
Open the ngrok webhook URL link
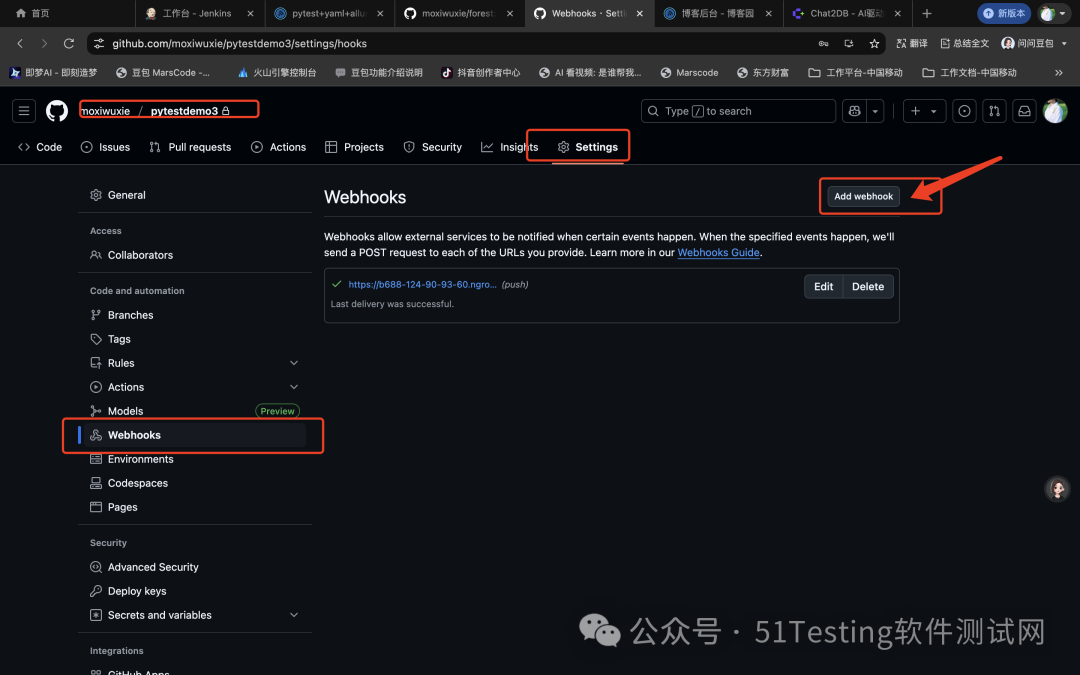click(422, 284)
